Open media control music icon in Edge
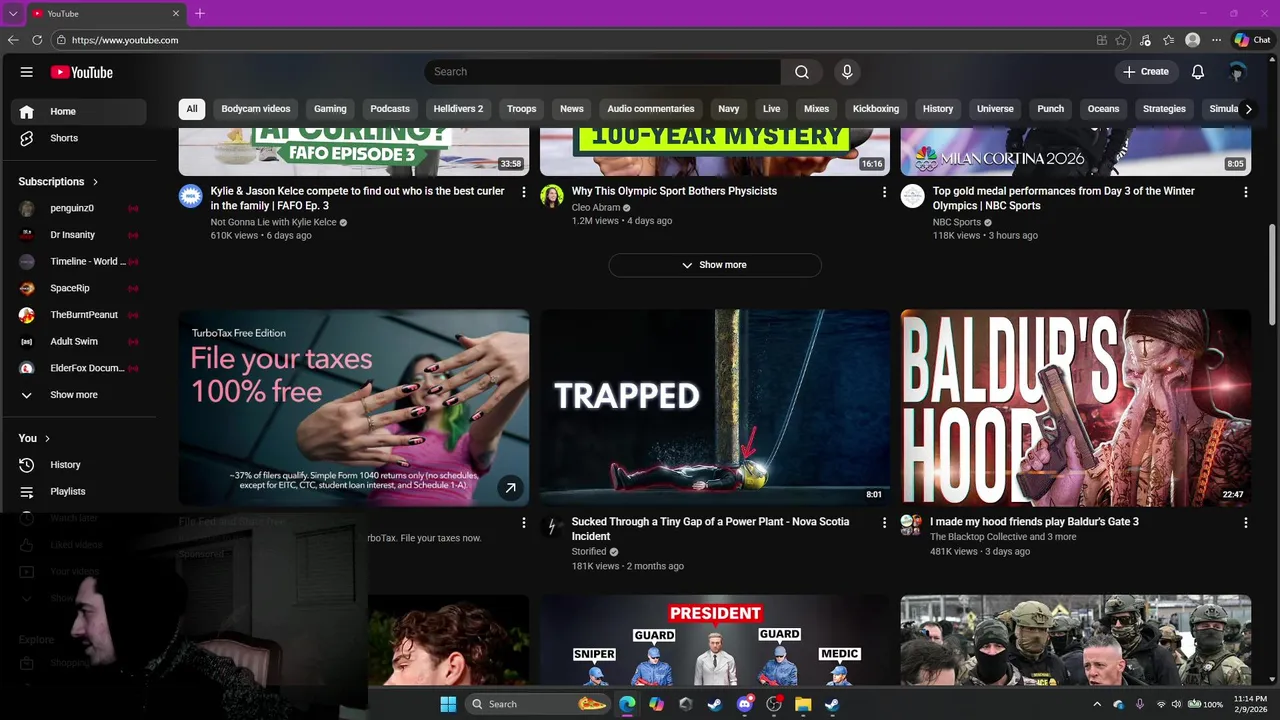Image resolution: width=1280 pixels, height=720 pixels. pos(1145,40)
